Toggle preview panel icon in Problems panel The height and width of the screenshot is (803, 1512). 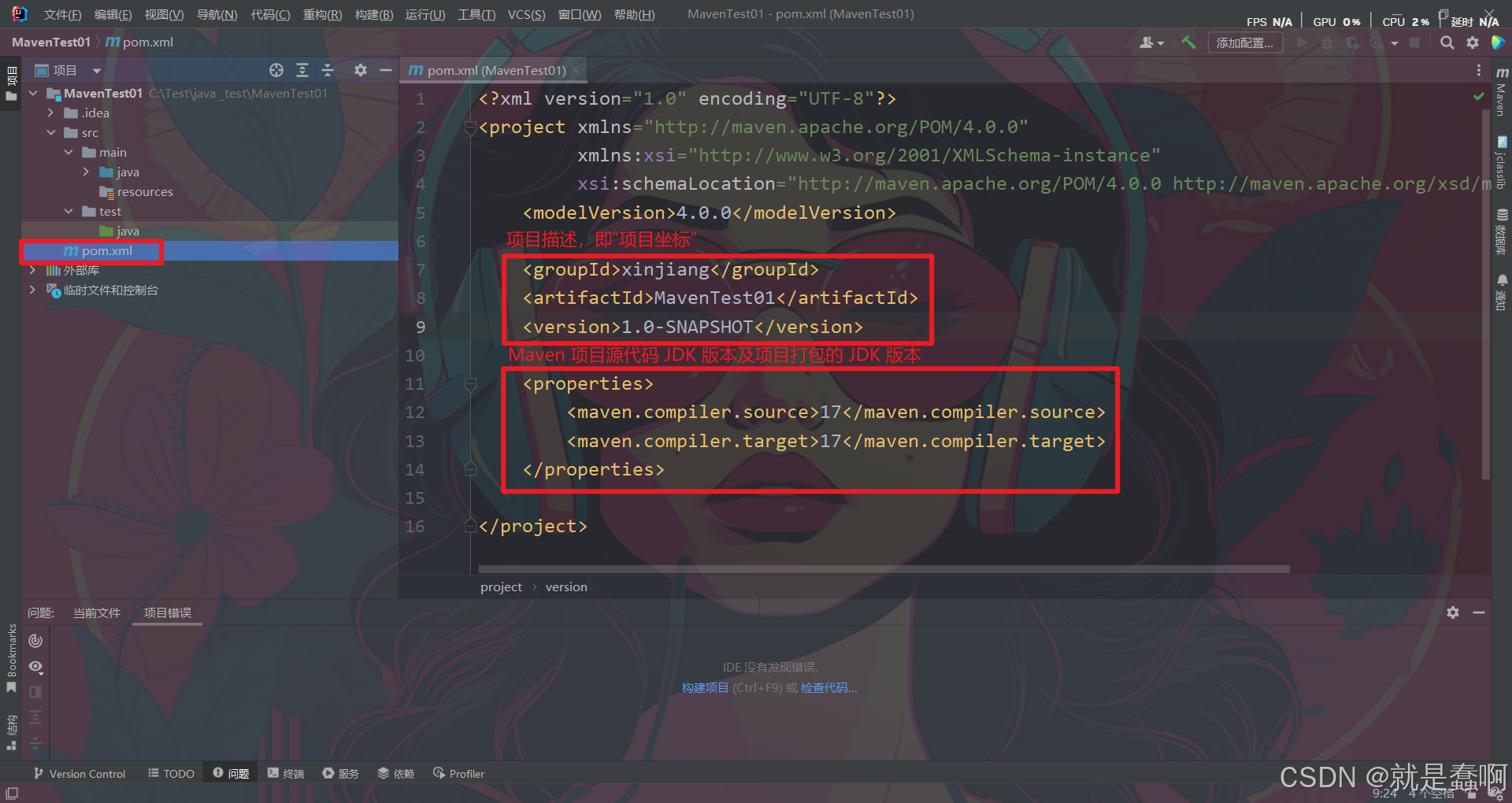[35, 692]
